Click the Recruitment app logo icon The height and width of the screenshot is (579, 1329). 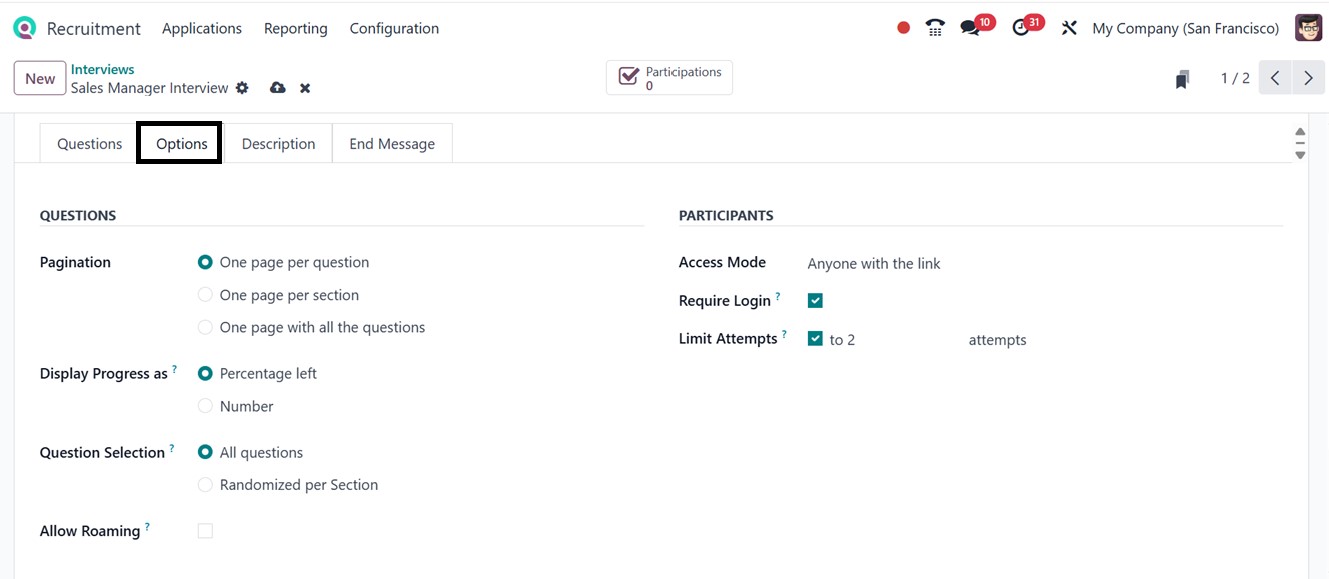click(x=24, y=28)
